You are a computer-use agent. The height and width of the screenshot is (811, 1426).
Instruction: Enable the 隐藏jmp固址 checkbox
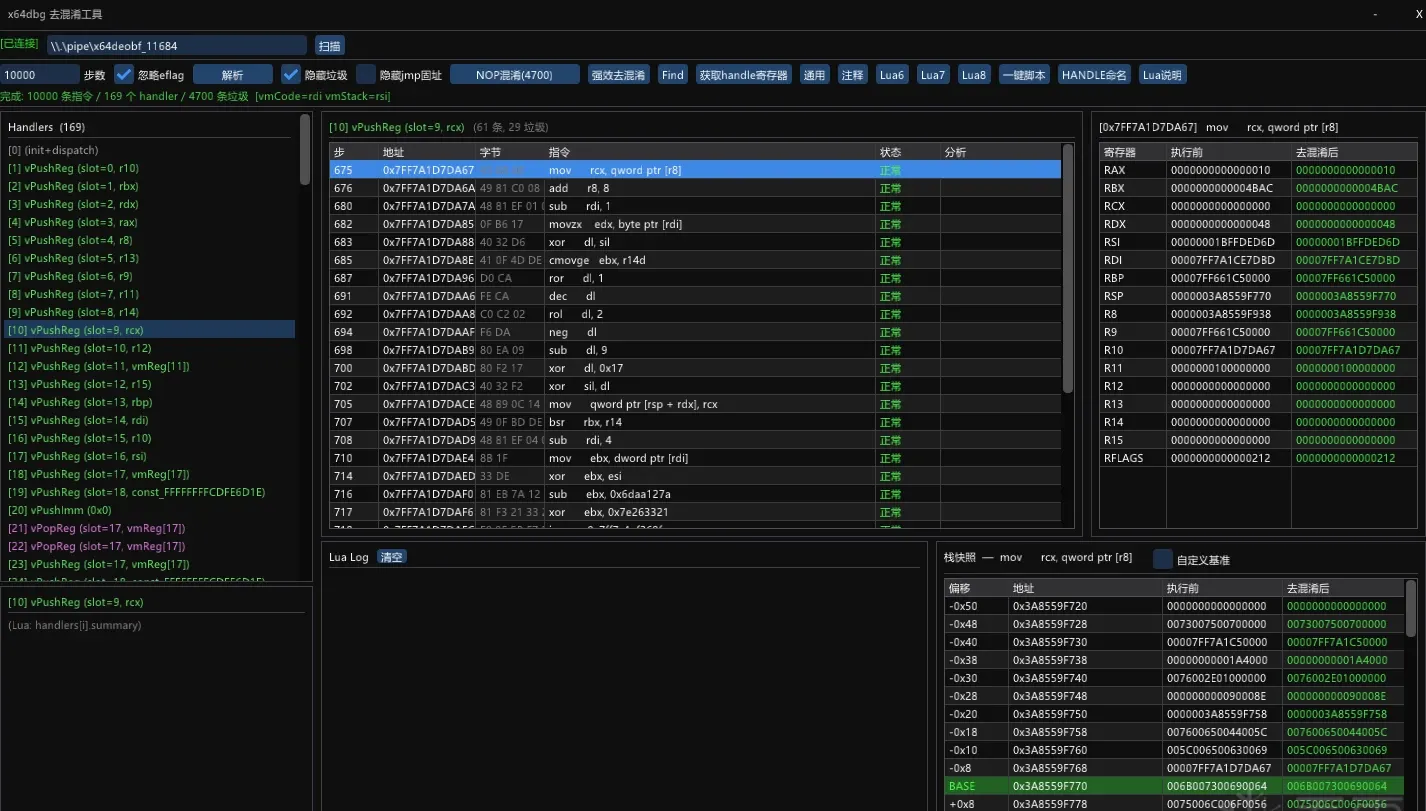(x=366, y=75)
